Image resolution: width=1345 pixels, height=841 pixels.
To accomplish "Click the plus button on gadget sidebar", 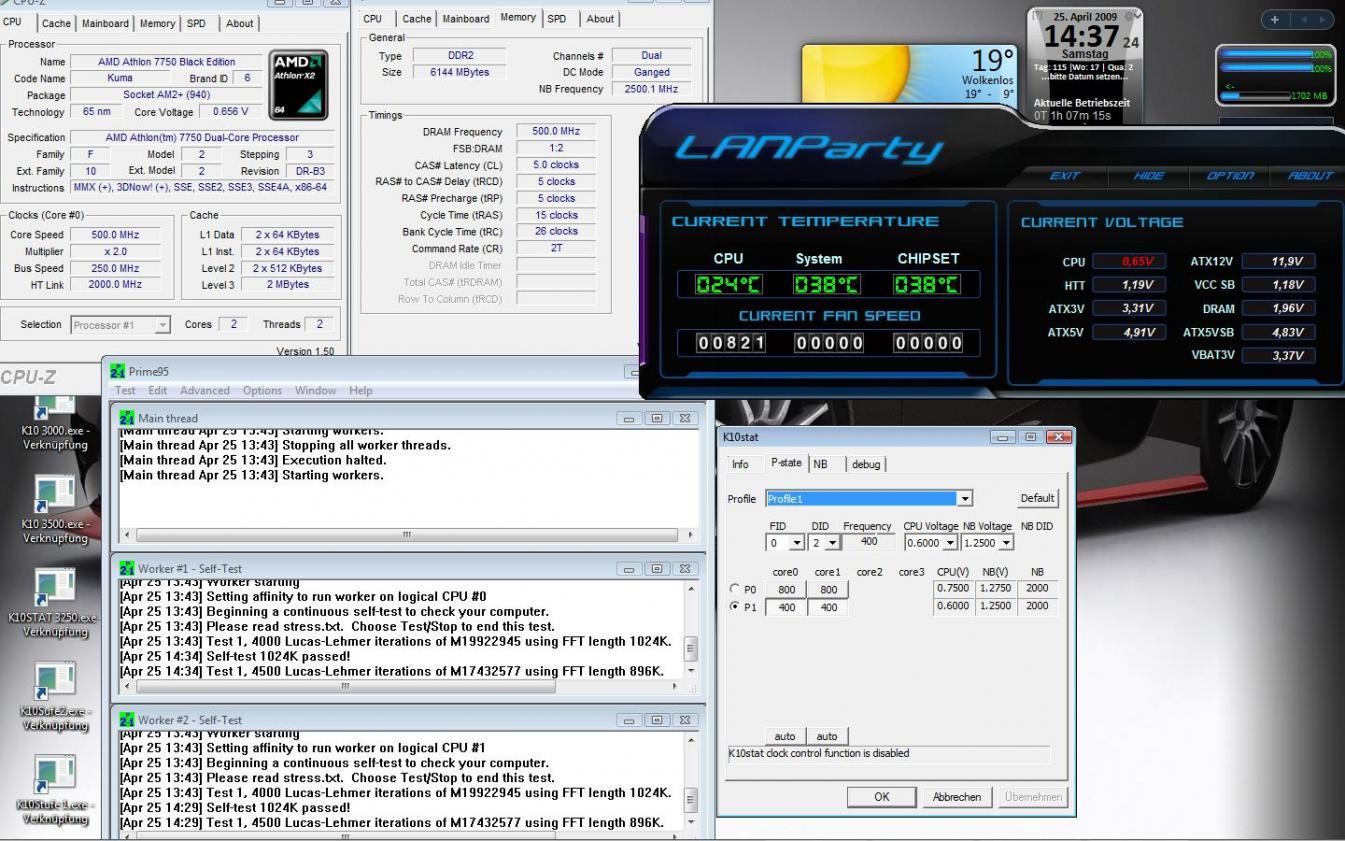I will [1277, 20].
